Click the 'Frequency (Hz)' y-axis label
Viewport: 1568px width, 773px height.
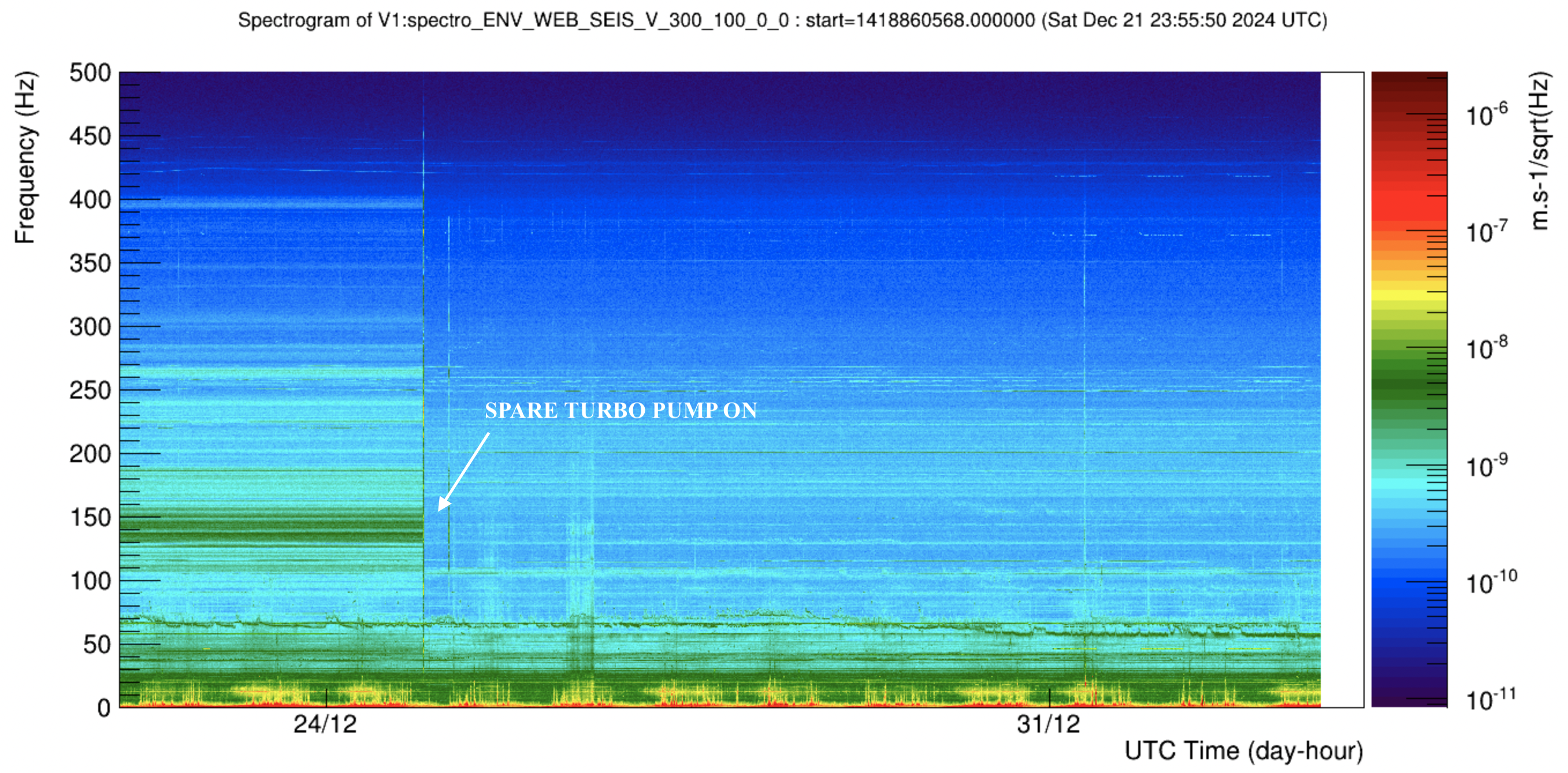coord(25,158)
